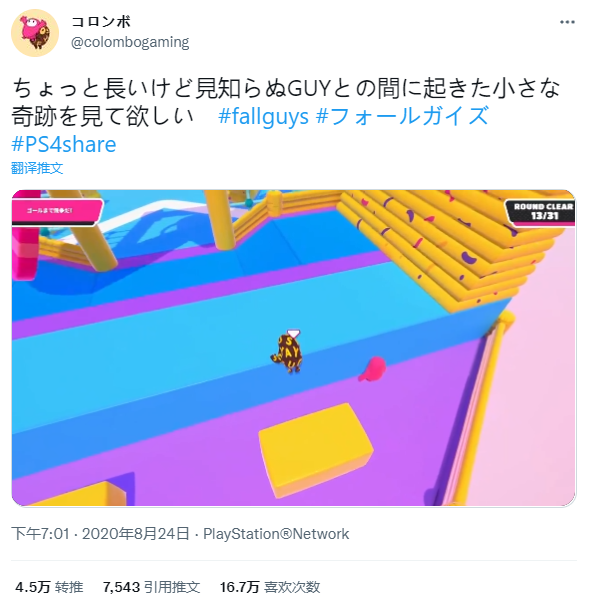Play the Fall Guys video thumbnail
The height and width of the screenshot is (605, 589).
294,348
